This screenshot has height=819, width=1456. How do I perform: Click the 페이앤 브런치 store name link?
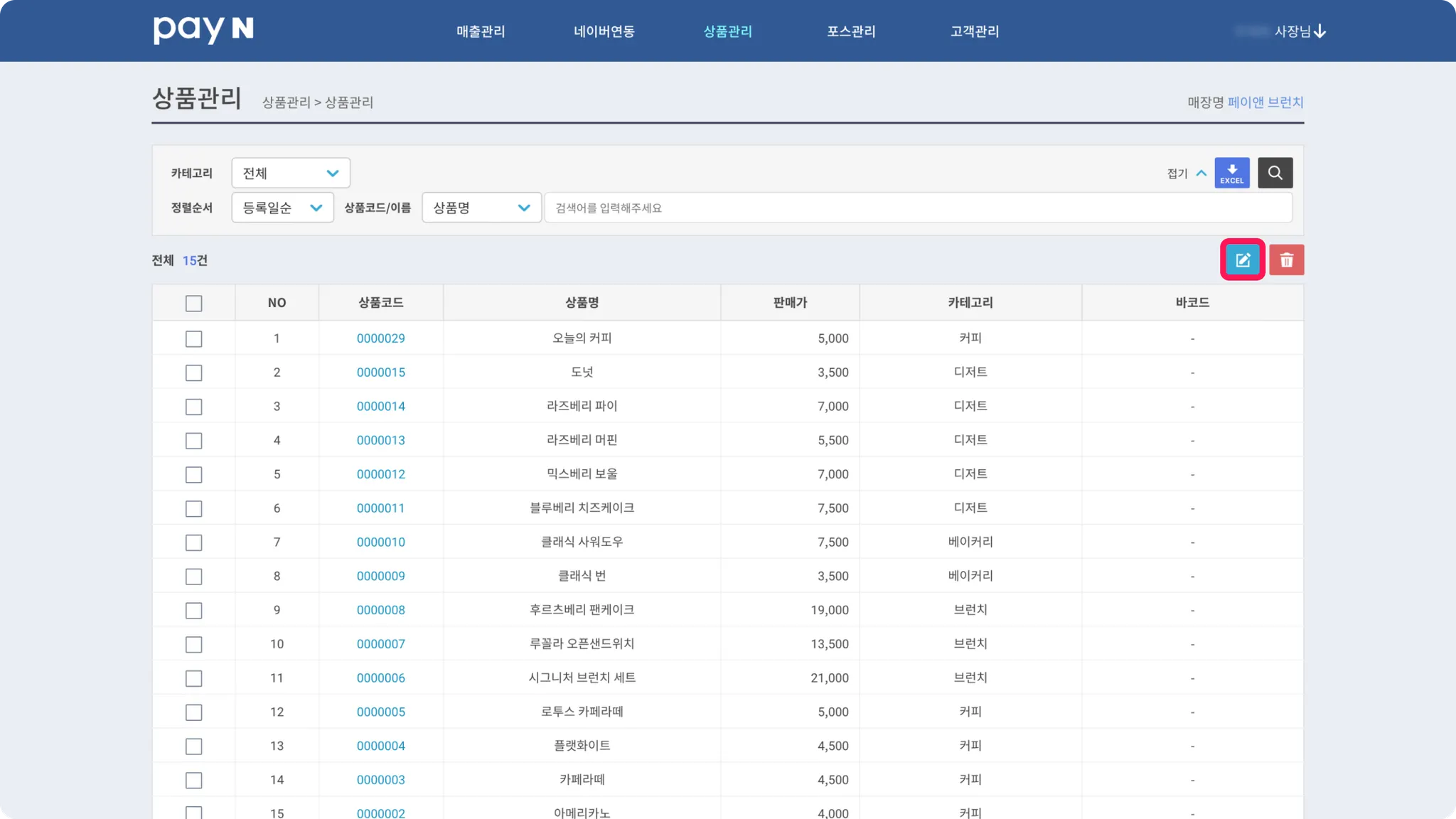click(x=1265, y=102)
